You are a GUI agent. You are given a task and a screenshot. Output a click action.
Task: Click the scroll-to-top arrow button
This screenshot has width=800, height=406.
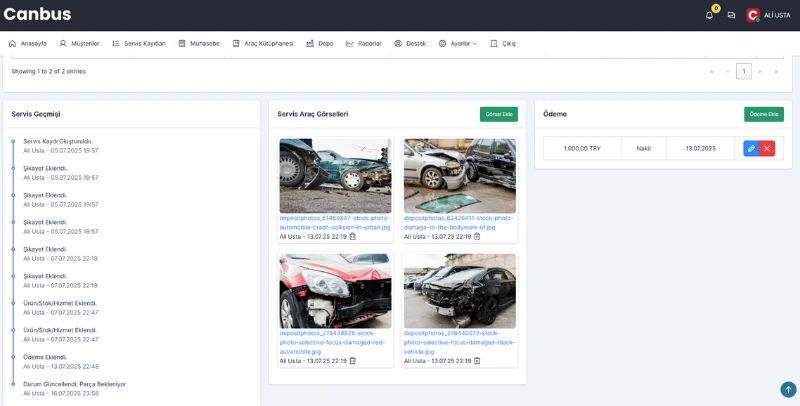pos(788,390)
